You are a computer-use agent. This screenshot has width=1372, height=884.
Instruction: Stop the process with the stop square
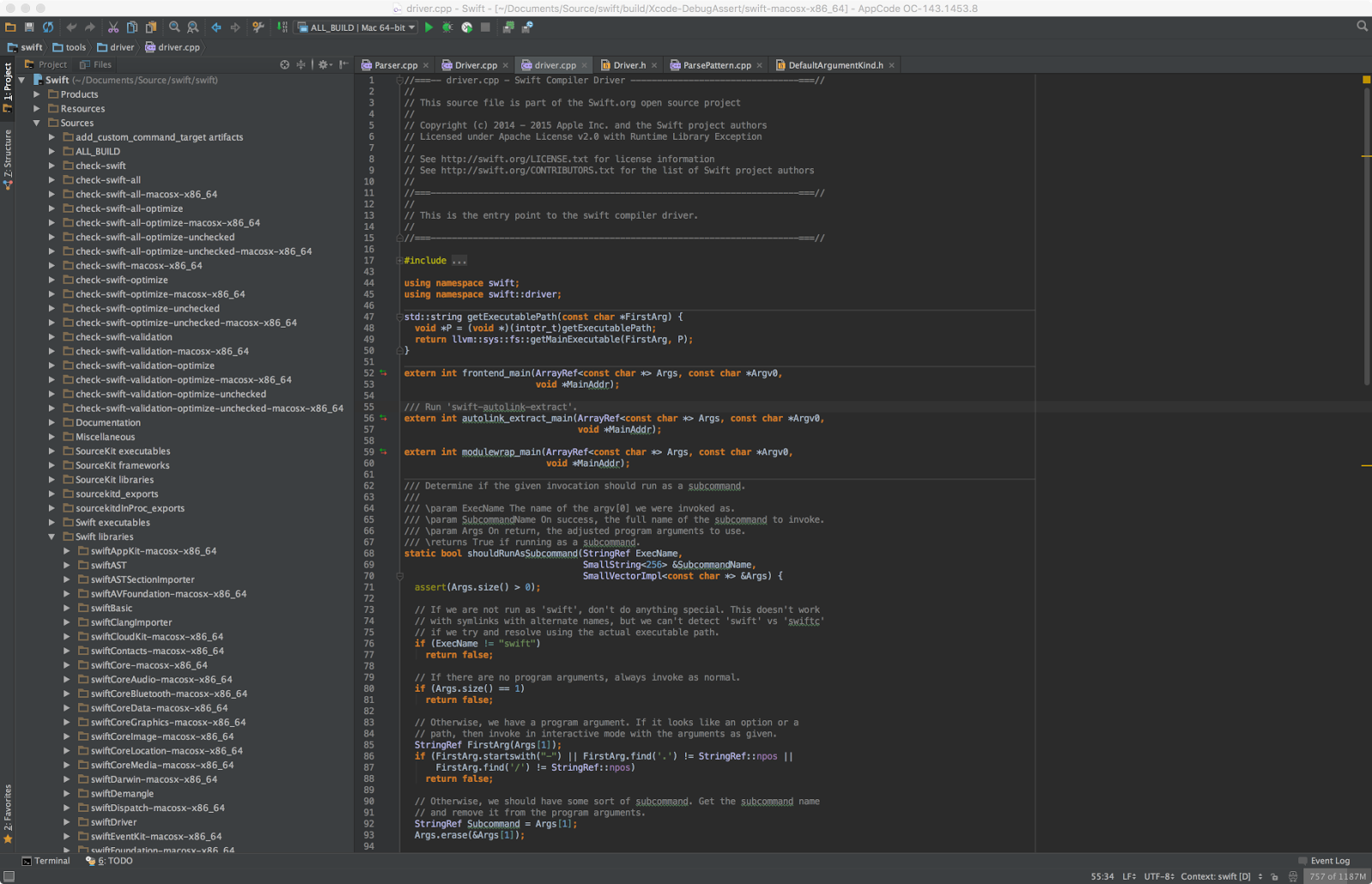(x=485, y=27)
